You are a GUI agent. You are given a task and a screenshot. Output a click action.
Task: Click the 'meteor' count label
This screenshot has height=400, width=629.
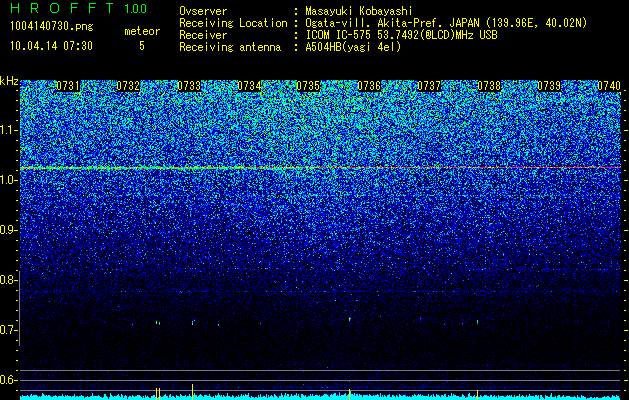[142, 31]
